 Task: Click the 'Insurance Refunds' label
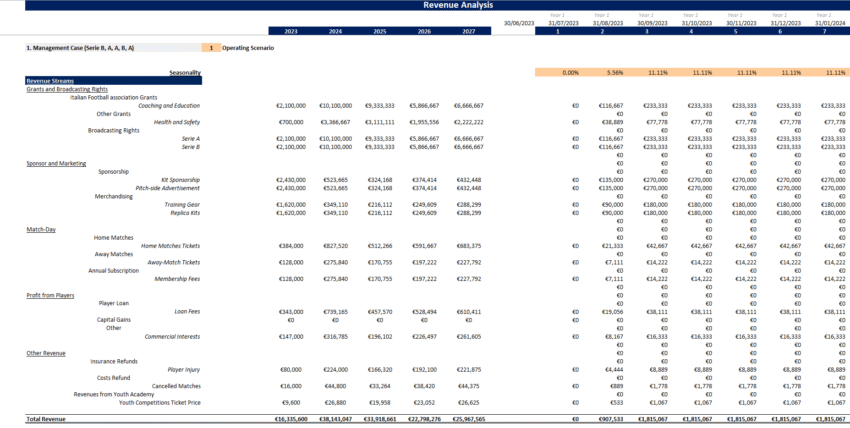113,361
